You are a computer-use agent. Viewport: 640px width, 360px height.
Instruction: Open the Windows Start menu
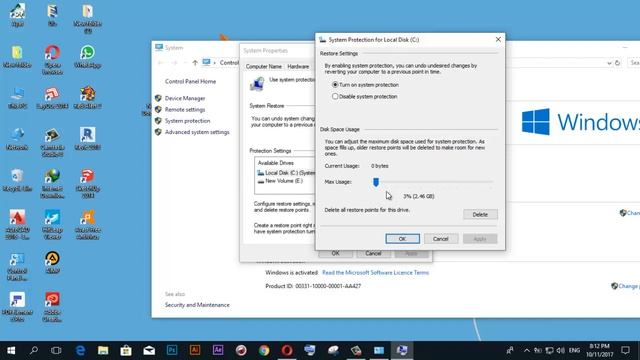(x=11, y=350)
